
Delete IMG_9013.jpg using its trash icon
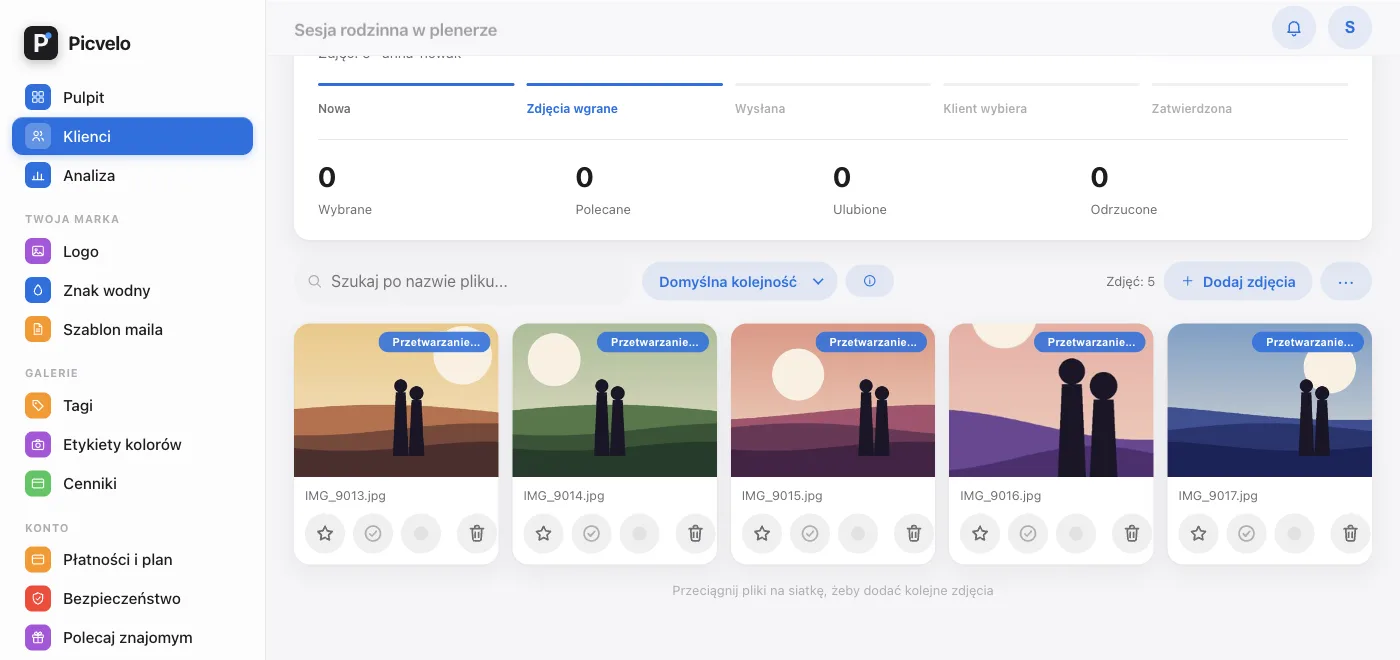tap(477, 534)
